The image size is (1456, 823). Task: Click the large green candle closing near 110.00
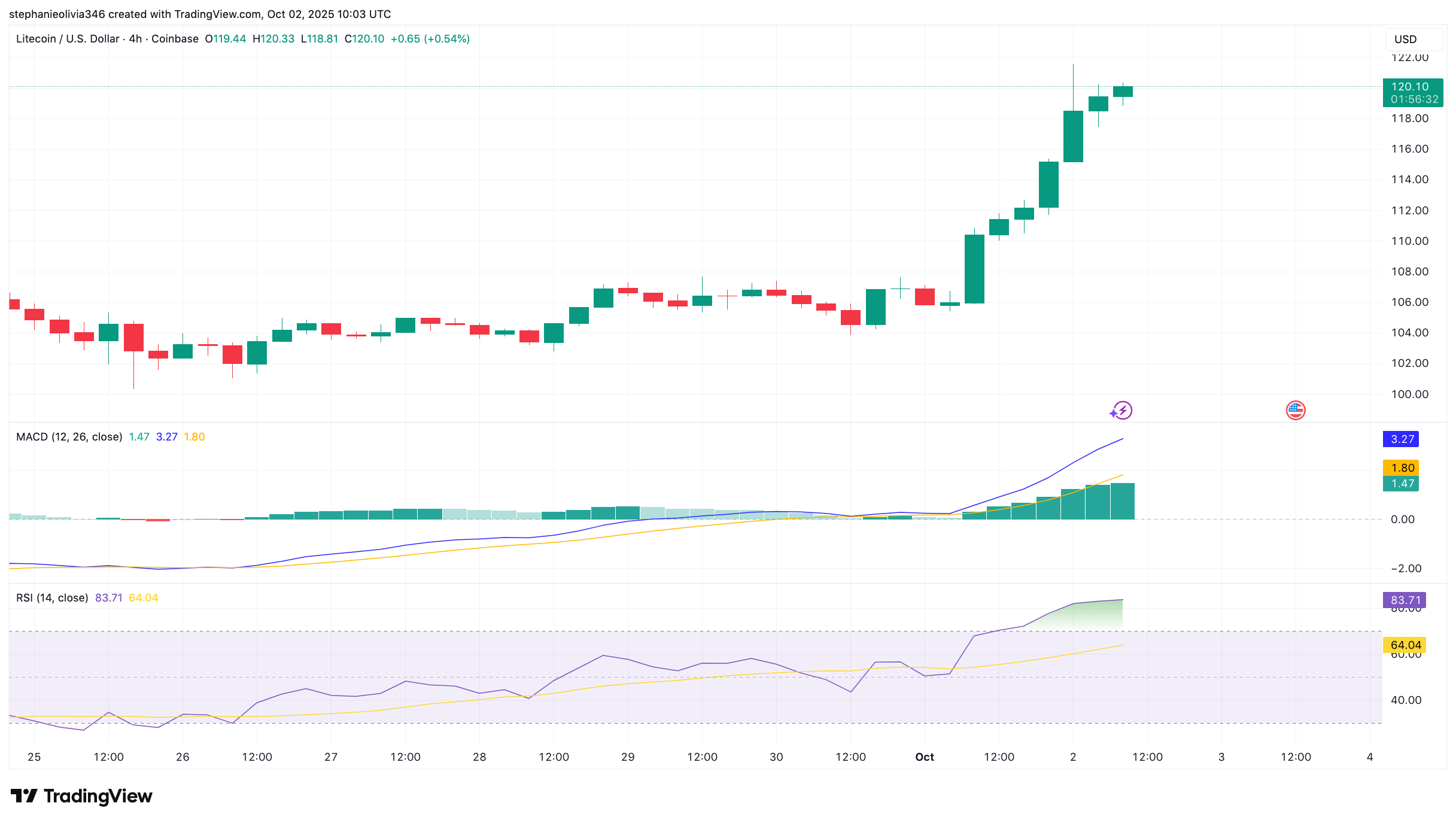click(x=974, y=269)
